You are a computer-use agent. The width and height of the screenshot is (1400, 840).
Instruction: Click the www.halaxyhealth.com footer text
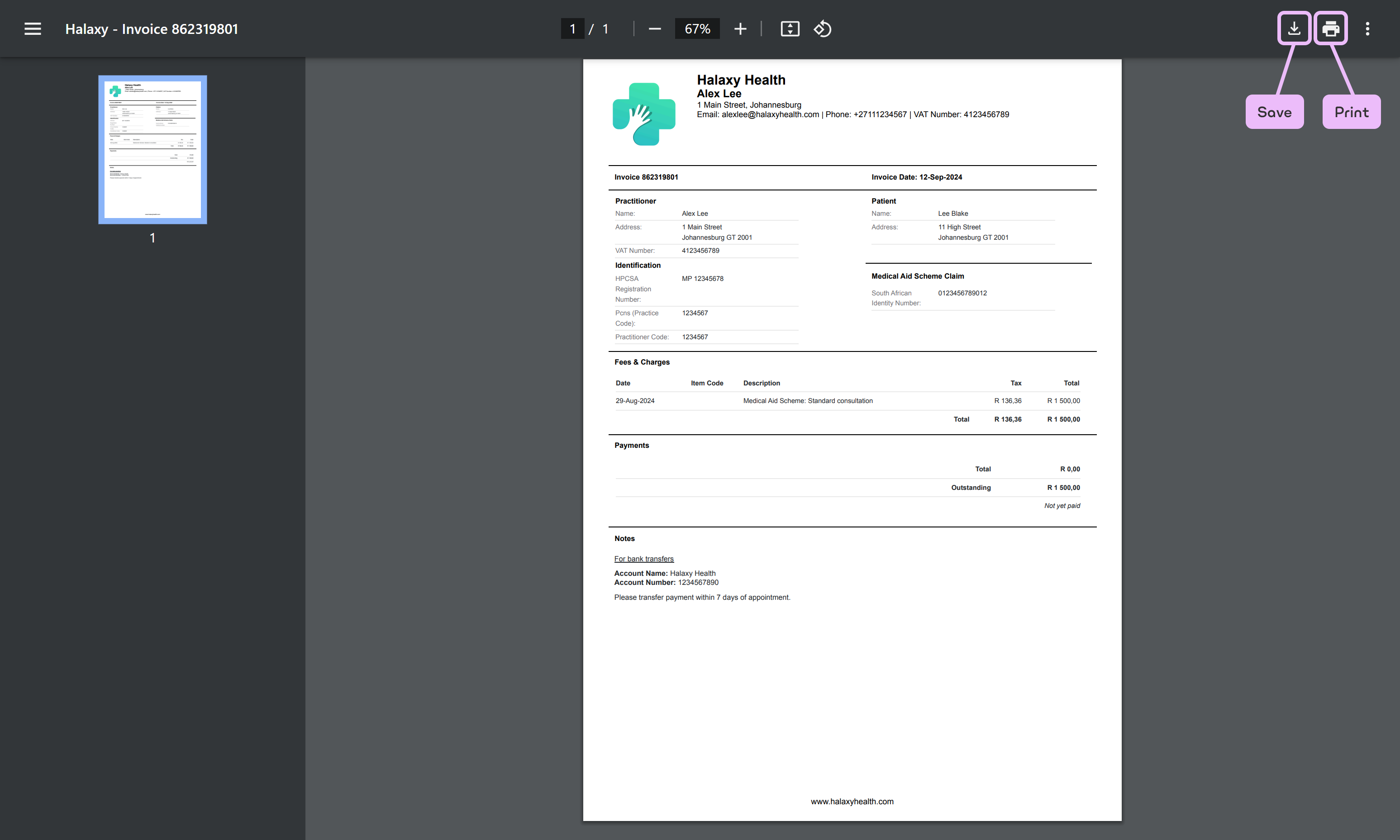[x=852, y=802]
